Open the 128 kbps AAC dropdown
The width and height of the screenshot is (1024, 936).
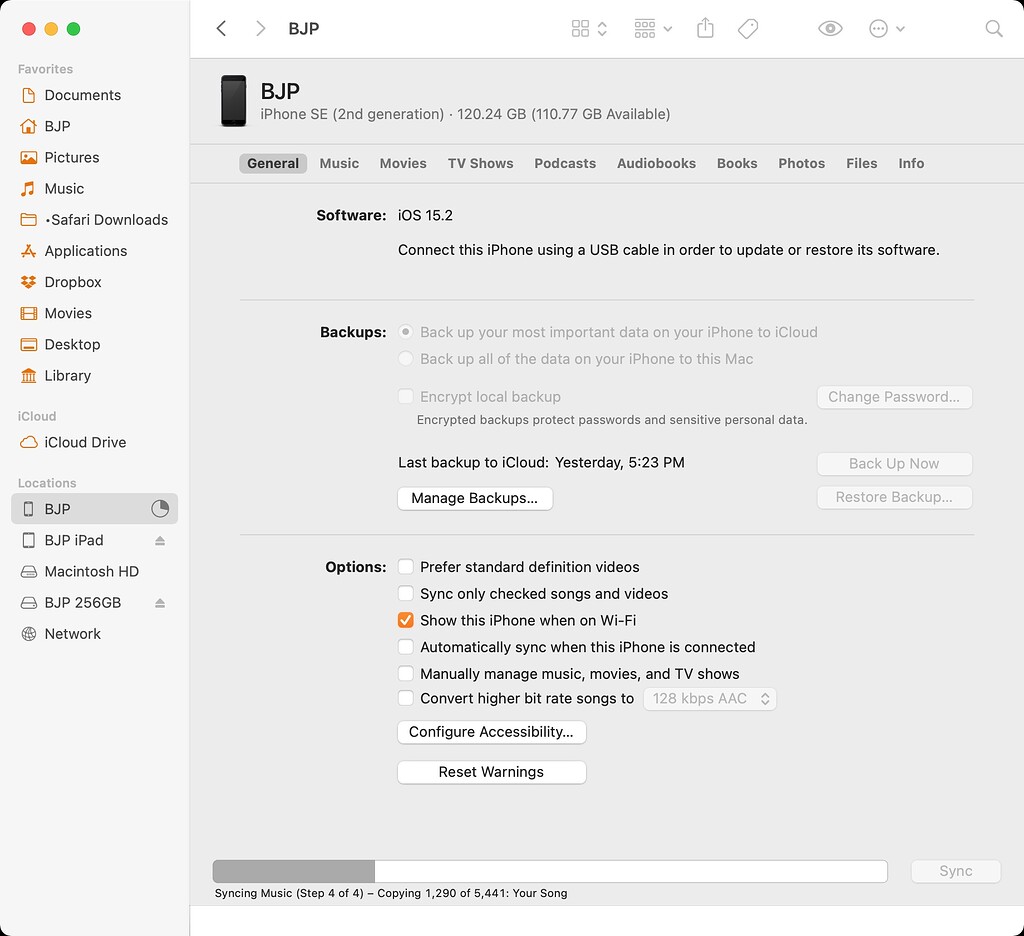(710, 698)
